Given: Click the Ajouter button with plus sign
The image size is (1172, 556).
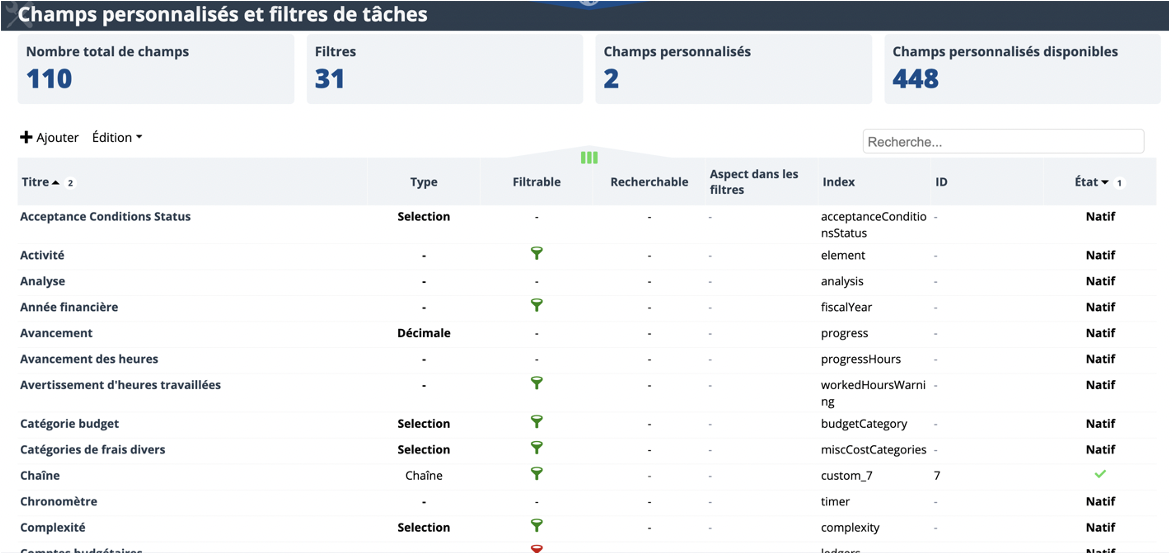Looking at the screenshot, I should (x=49, y=138).
